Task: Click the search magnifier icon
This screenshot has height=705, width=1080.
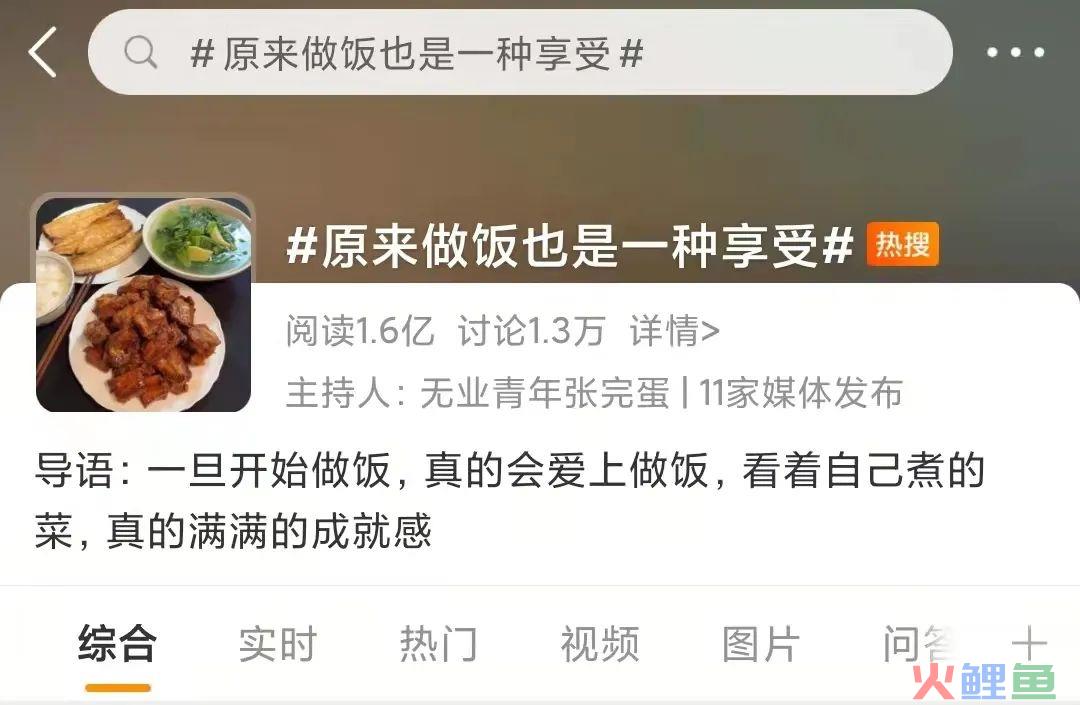Action: 141,52
